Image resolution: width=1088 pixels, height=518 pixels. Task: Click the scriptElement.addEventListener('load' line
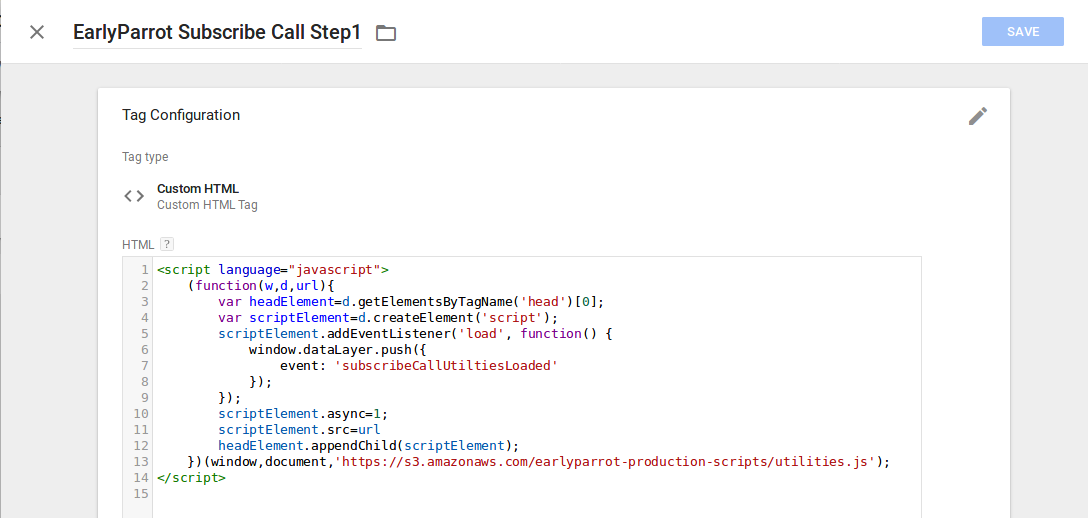(416, 334)
